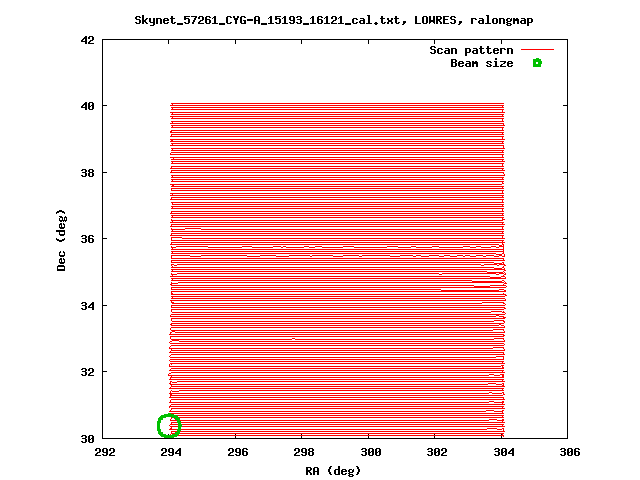Click the Dec axis value 36

coord(87,239)
